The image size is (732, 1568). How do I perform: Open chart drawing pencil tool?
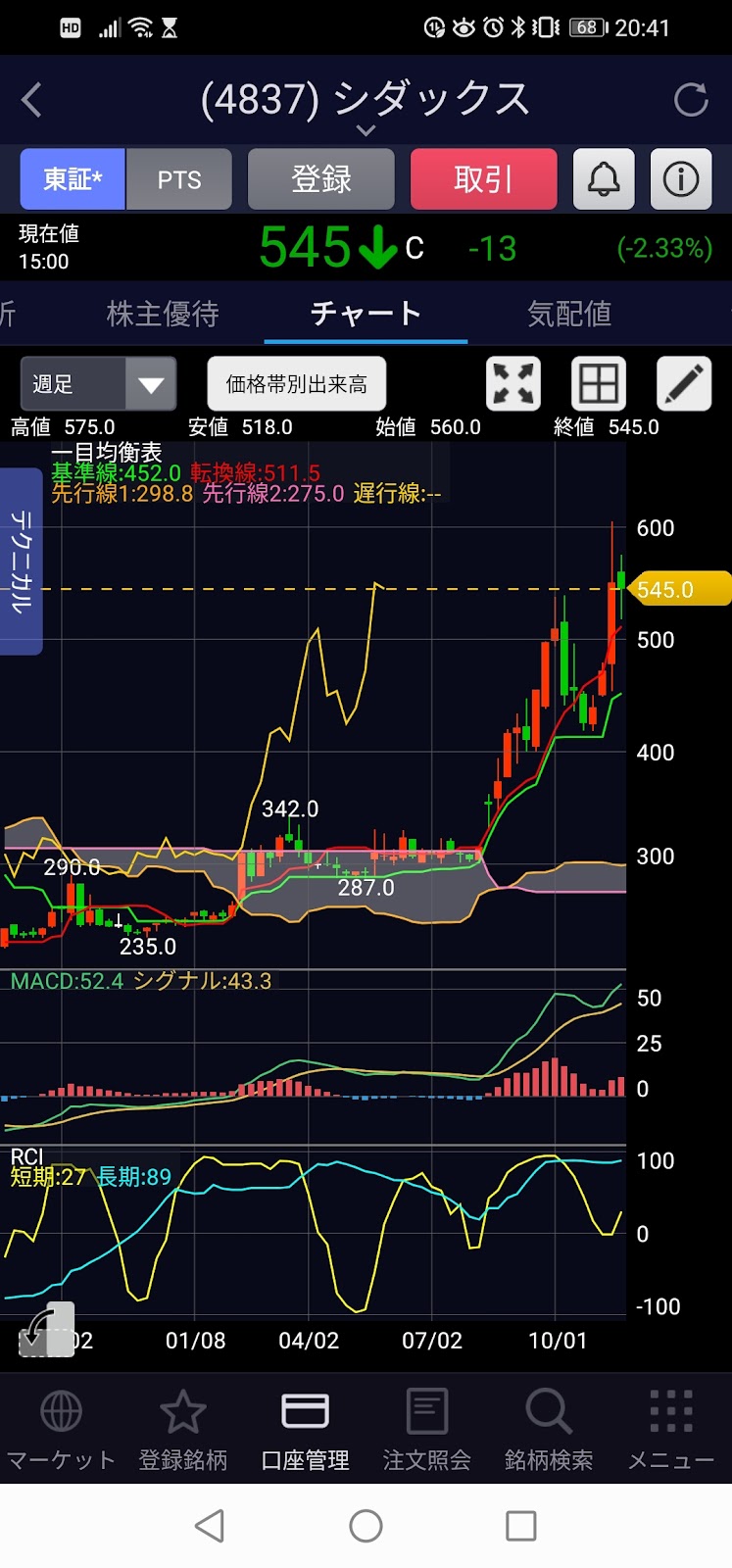[684, 383]
